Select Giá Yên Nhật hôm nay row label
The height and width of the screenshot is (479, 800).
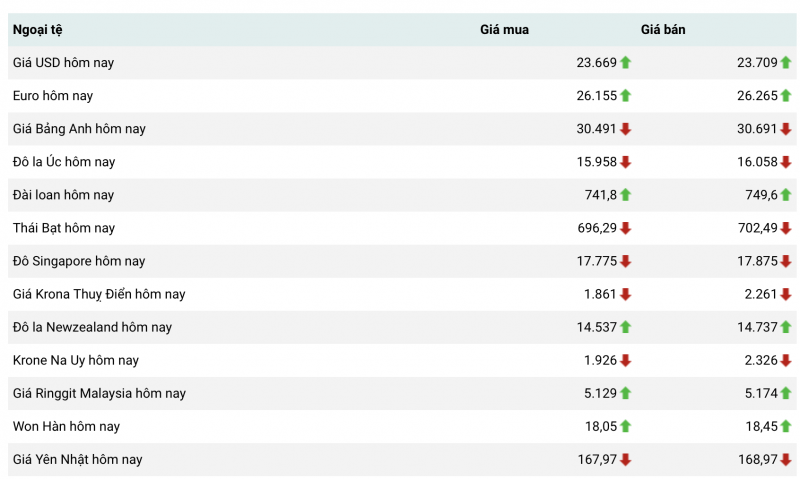(77, 459)
